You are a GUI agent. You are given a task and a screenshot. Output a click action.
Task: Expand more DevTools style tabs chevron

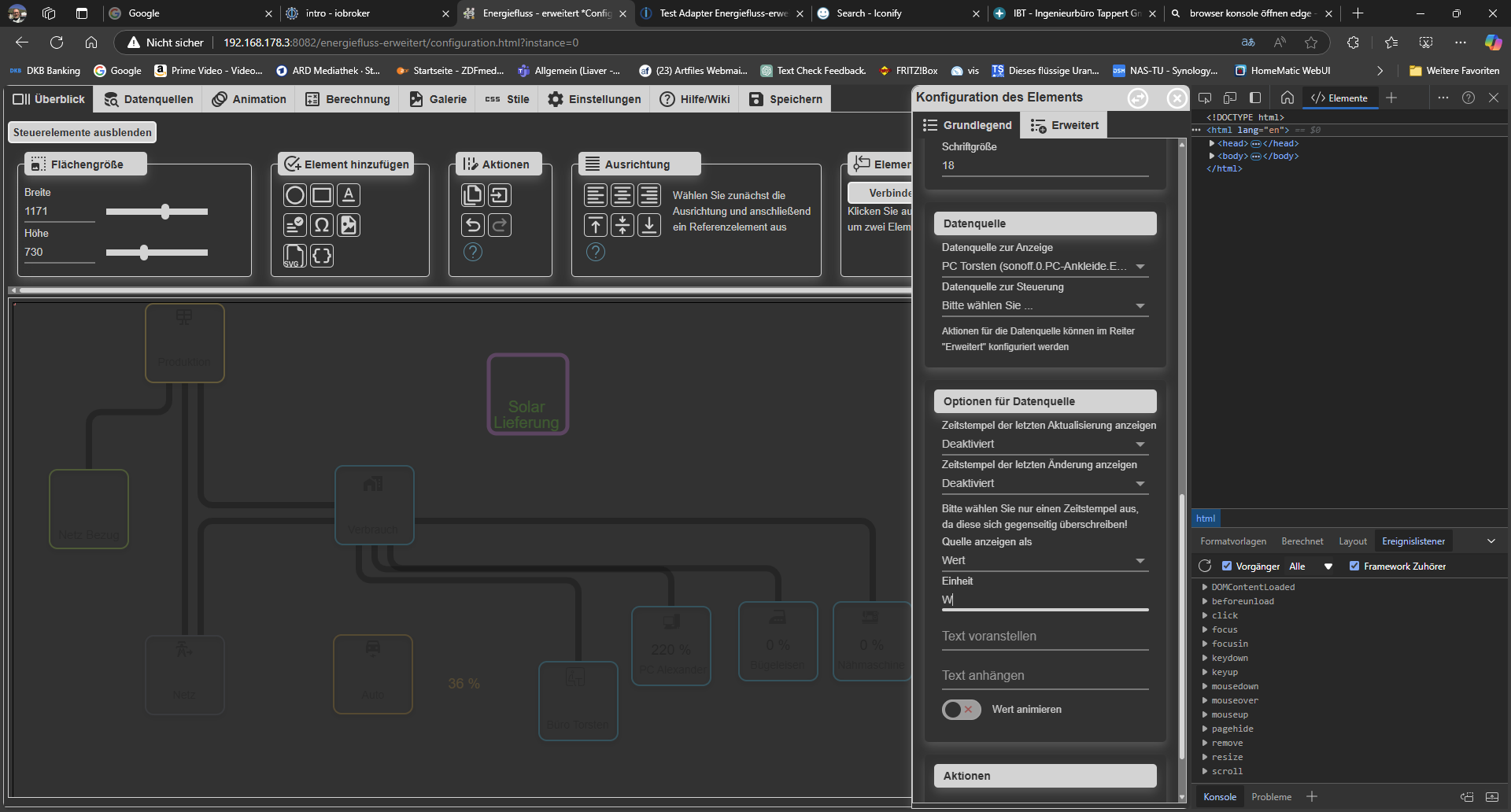(1491, 541)
